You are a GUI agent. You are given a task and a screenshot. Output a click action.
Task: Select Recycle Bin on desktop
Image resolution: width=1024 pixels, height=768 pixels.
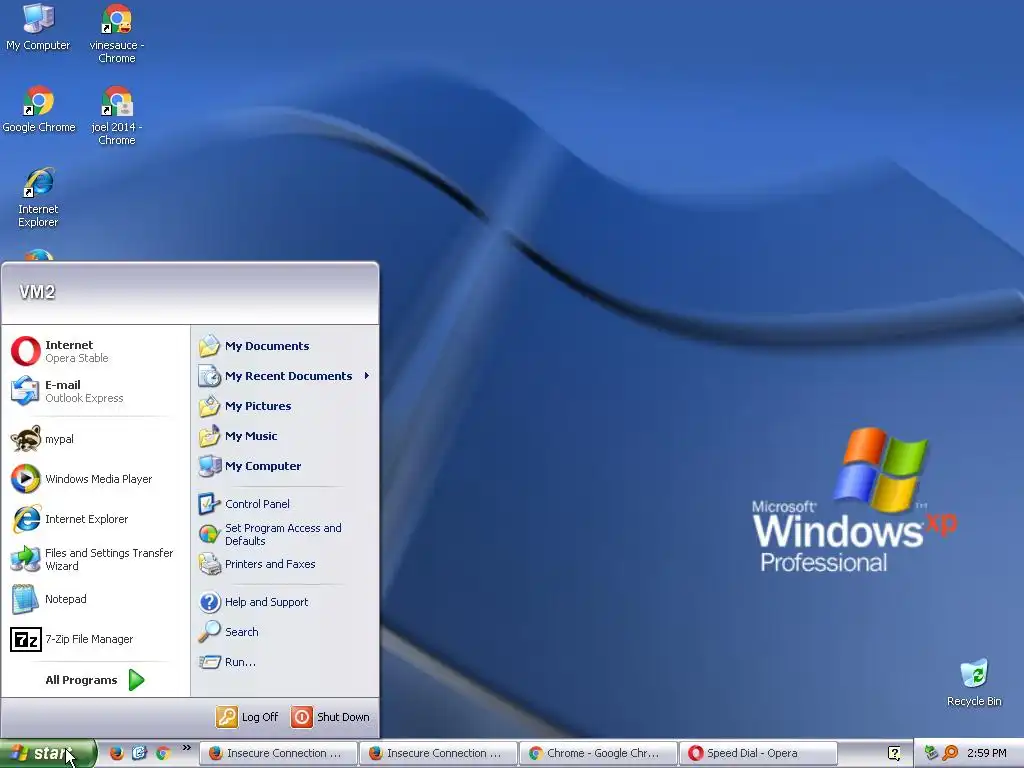tap(974, 683)
